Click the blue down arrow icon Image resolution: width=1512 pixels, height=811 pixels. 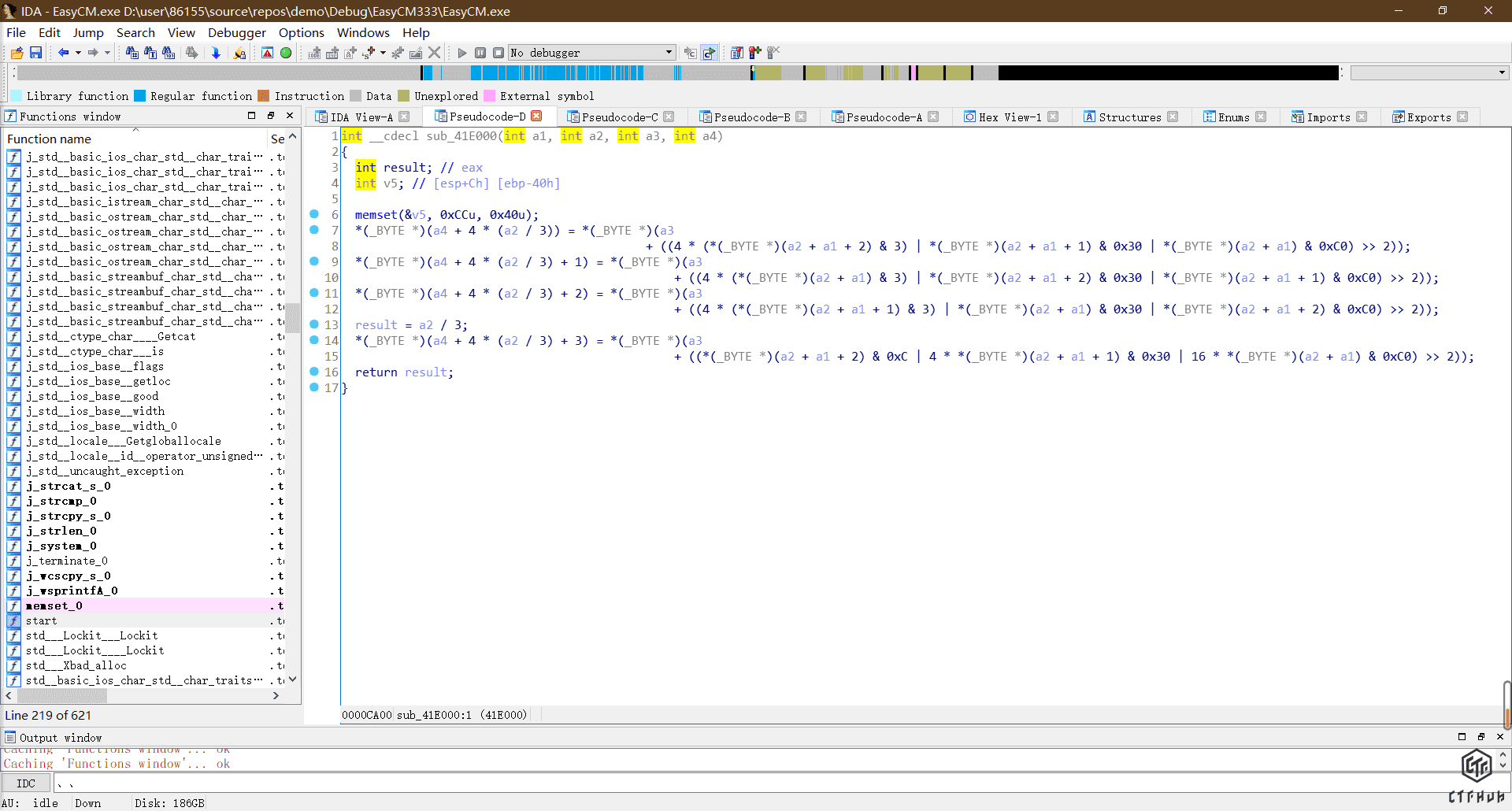tap(216, 53)
